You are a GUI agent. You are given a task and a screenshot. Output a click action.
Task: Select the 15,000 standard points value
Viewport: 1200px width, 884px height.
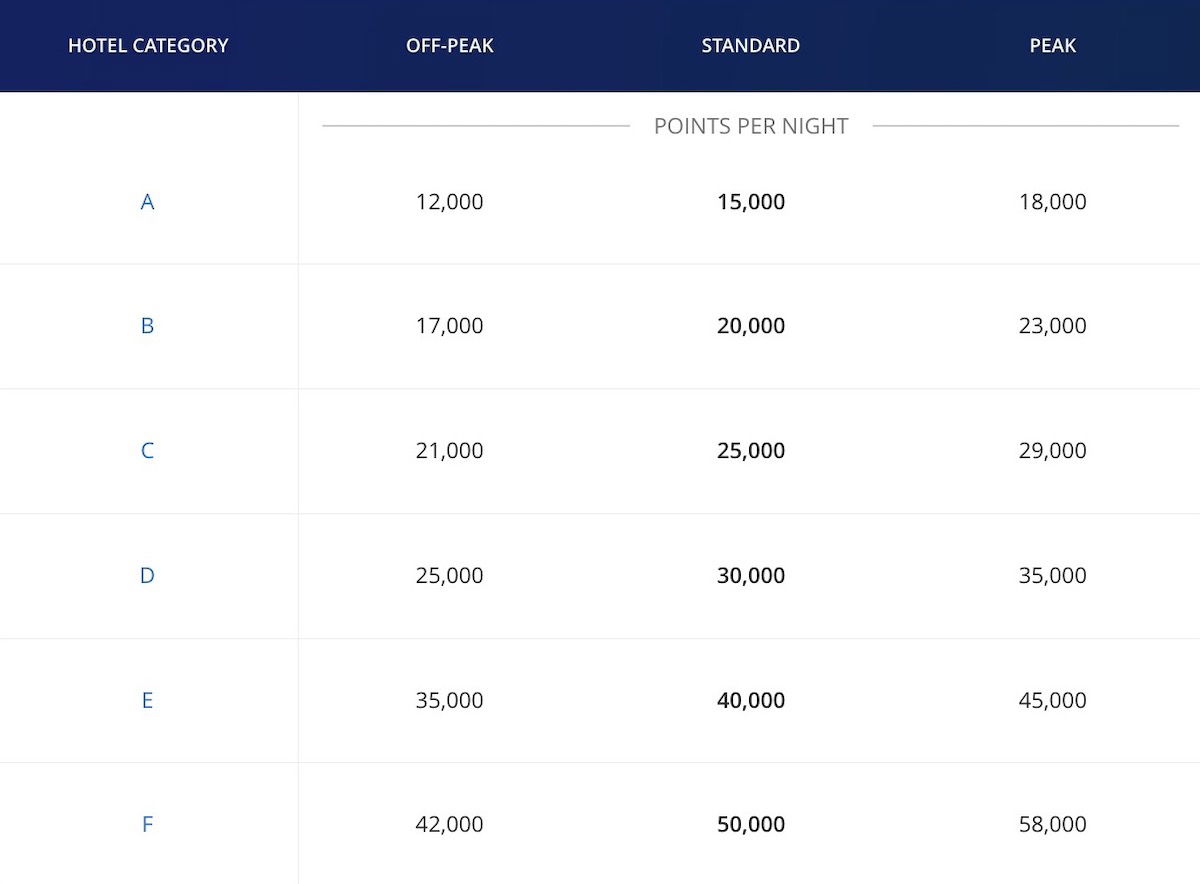[x=750, y=202]
